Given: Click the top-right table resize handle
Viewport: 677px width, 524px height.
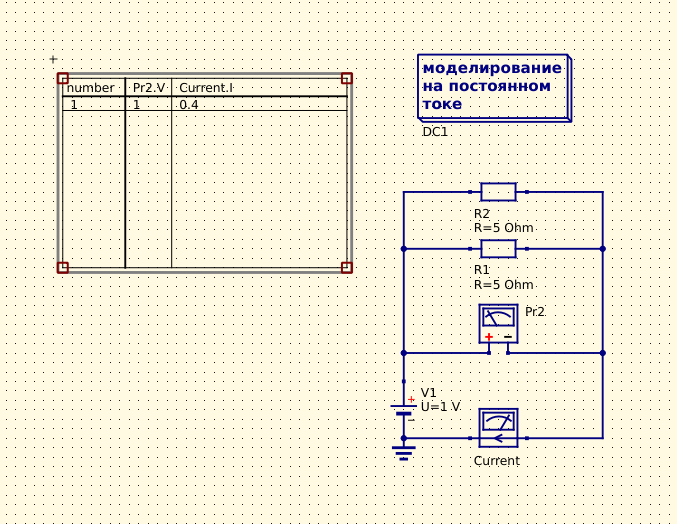Looking at the screenshot, I should coord(347,78).
